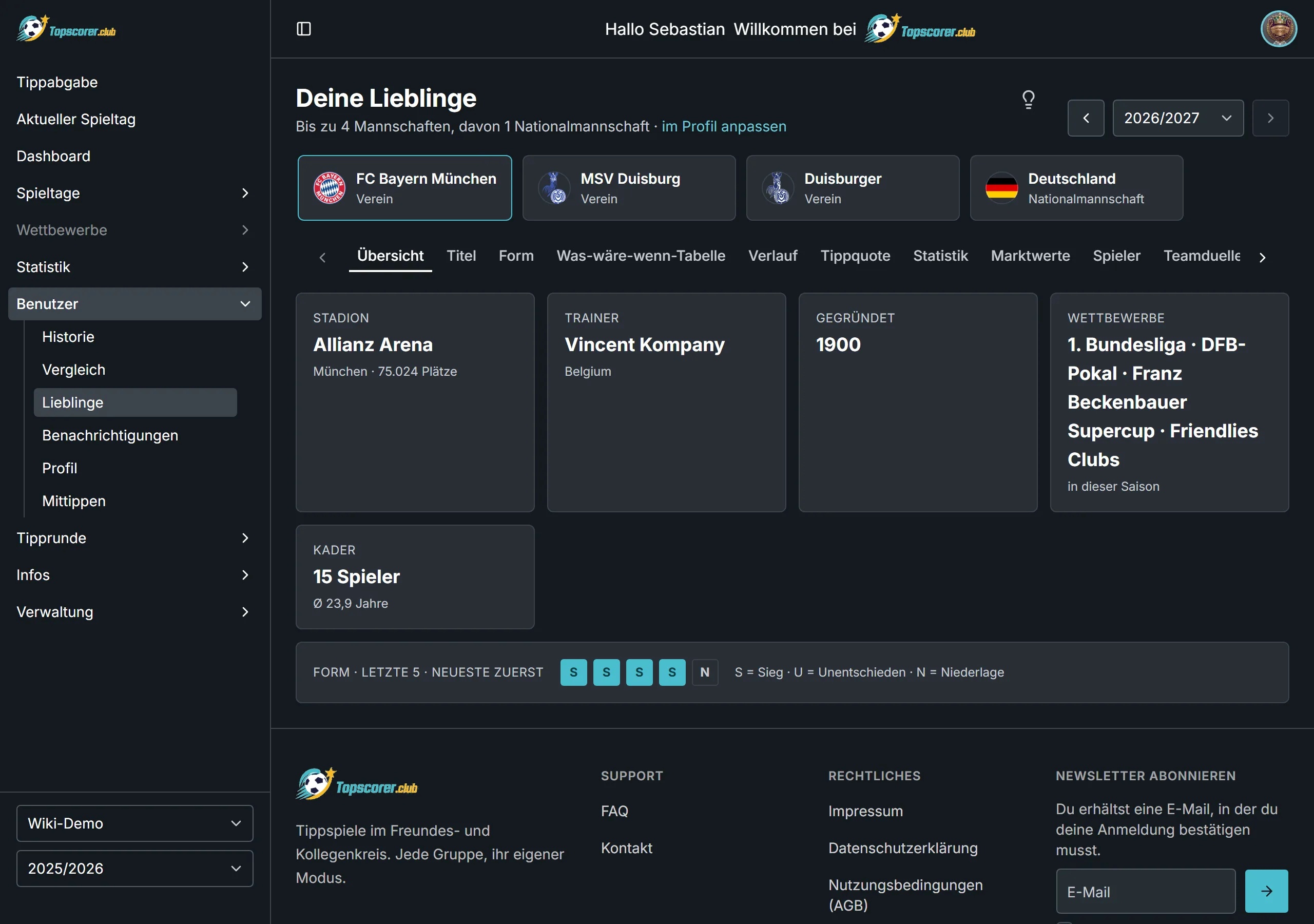Viewport: 1314px width, 924px height.
Task: Click the Topscorer.club sidebar logo
Action: click(x=66, y=29)
